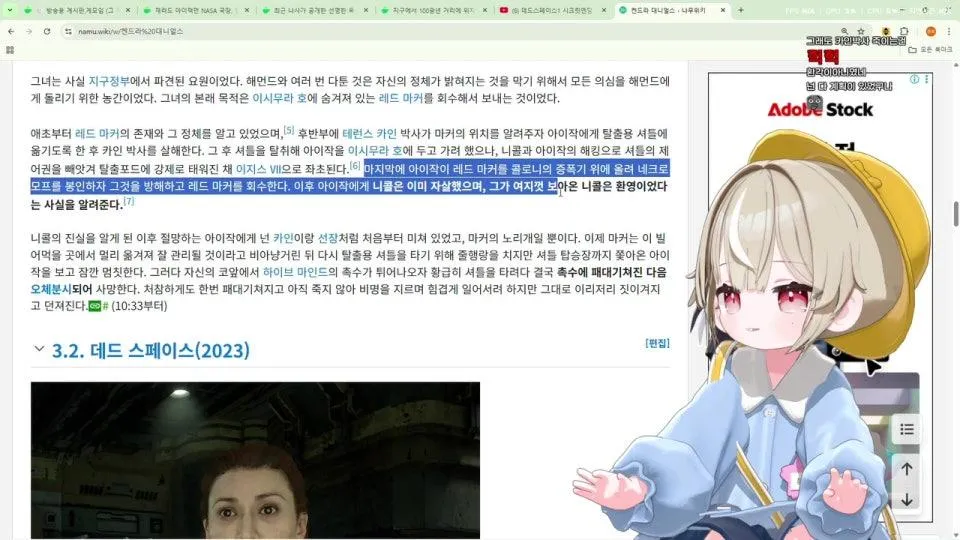Open the tab search dropdown arrow
Screen dimensions: 960x540
coord(10,10)
